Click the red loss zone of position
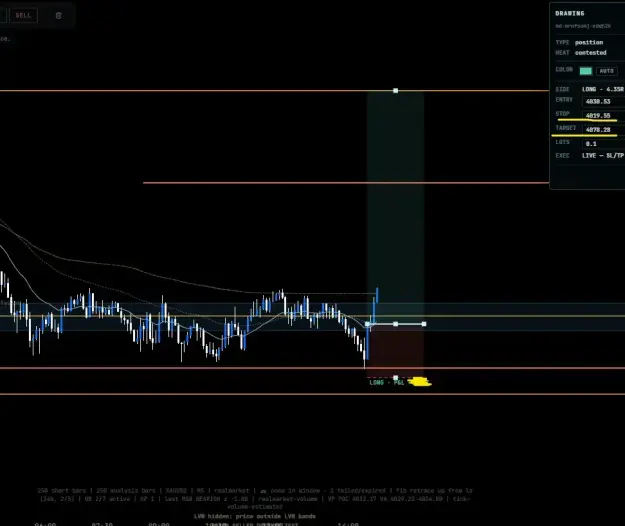 (x=395, y=351)
